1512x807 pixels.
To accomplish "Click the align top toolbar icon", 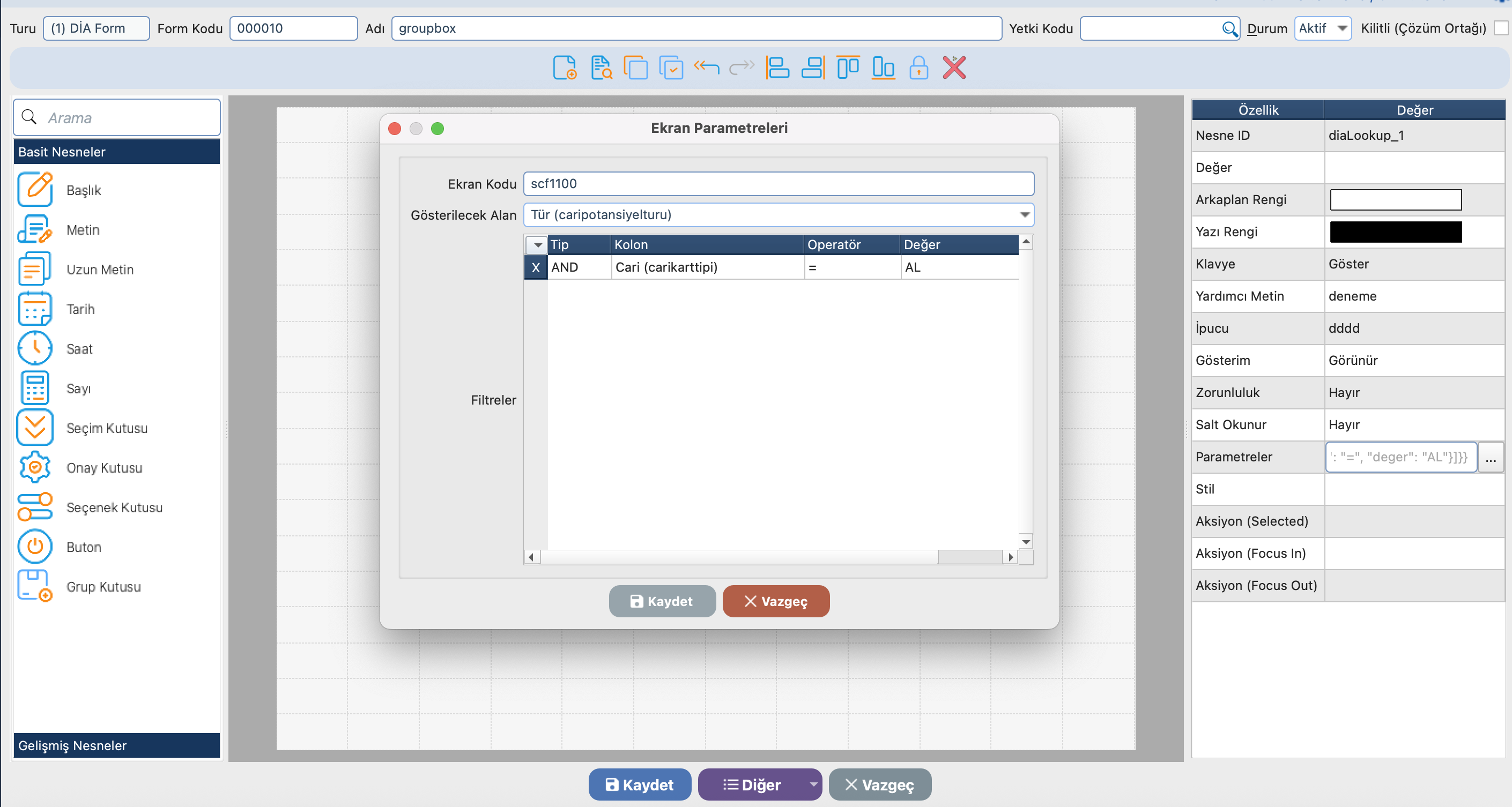I will (848, 68).
